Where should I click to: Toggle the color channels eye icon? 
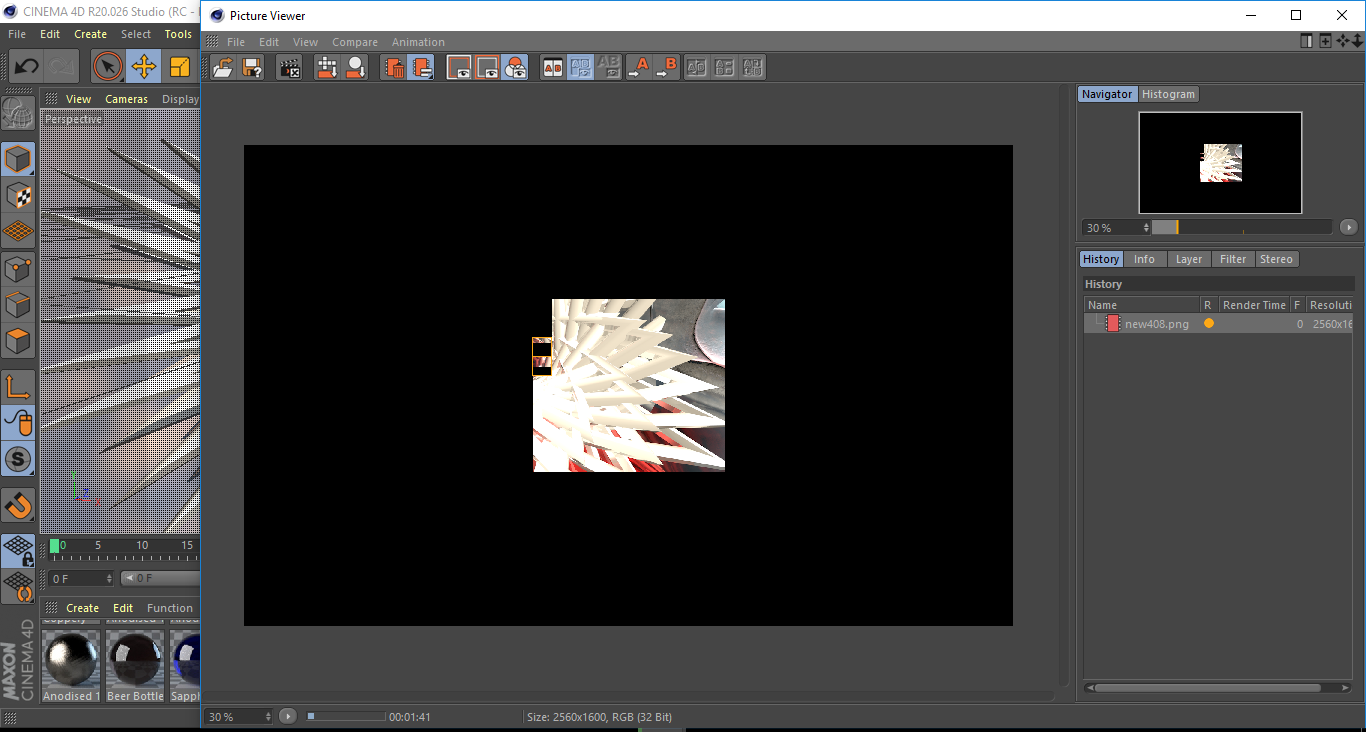tap(515, 67)
